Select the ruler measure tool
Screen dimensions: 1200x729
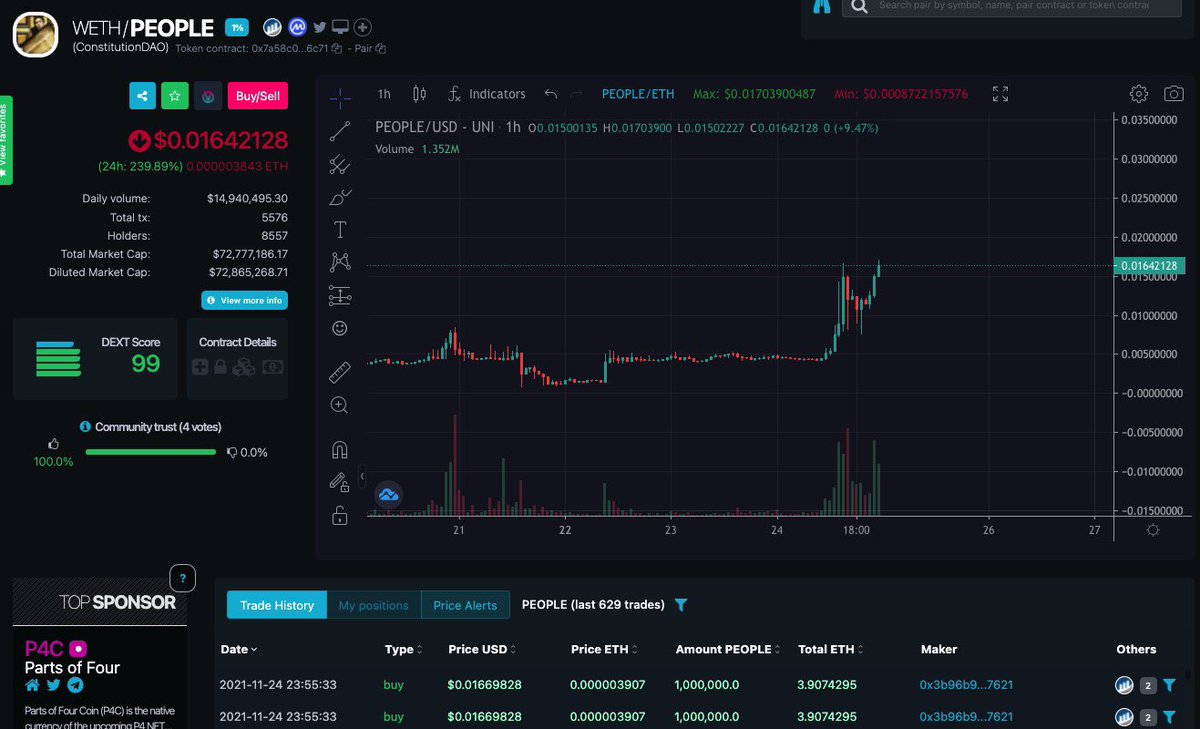pos(340,373)
